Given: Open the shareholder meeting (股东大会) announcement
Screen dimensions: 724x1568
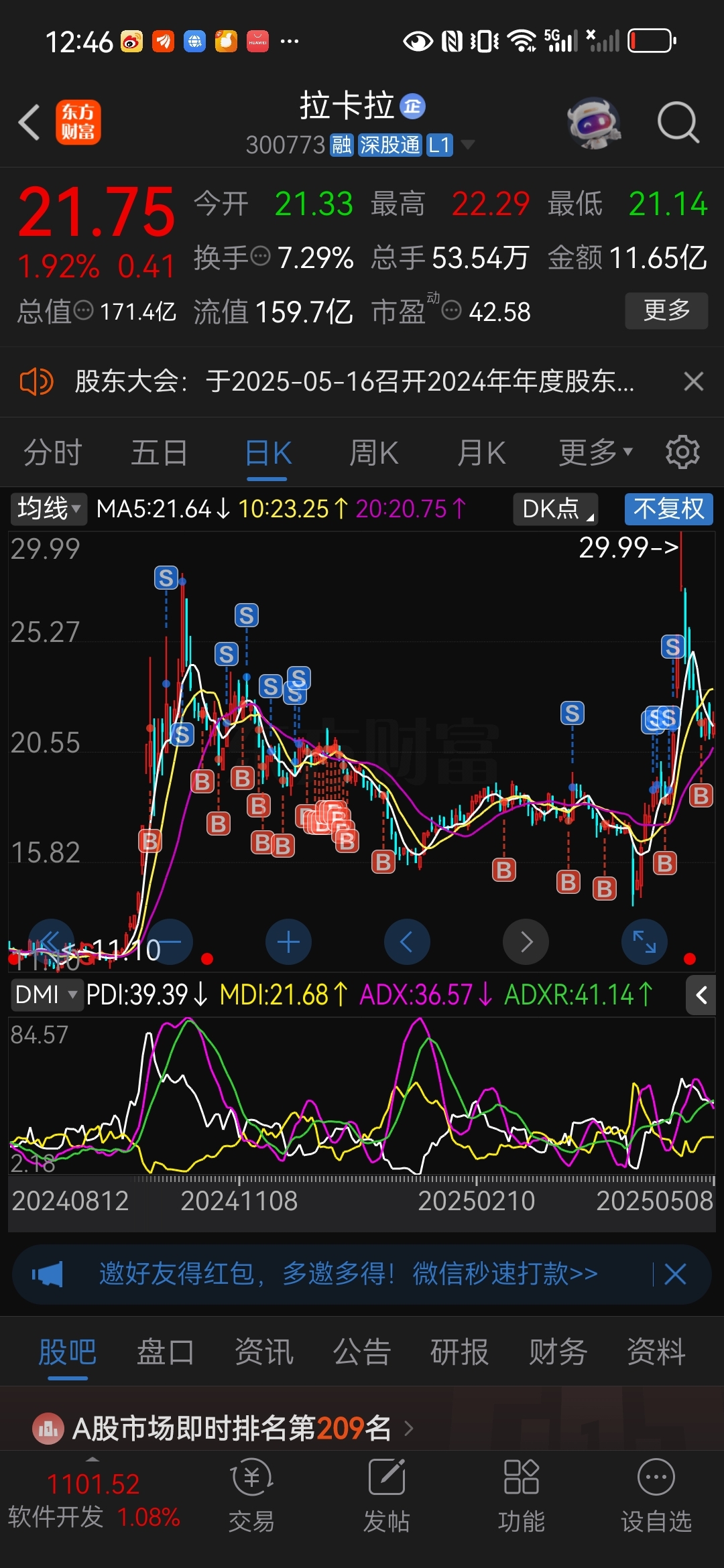Looking at the screenshot, I should pyautogui.click(x=354, y=381).
